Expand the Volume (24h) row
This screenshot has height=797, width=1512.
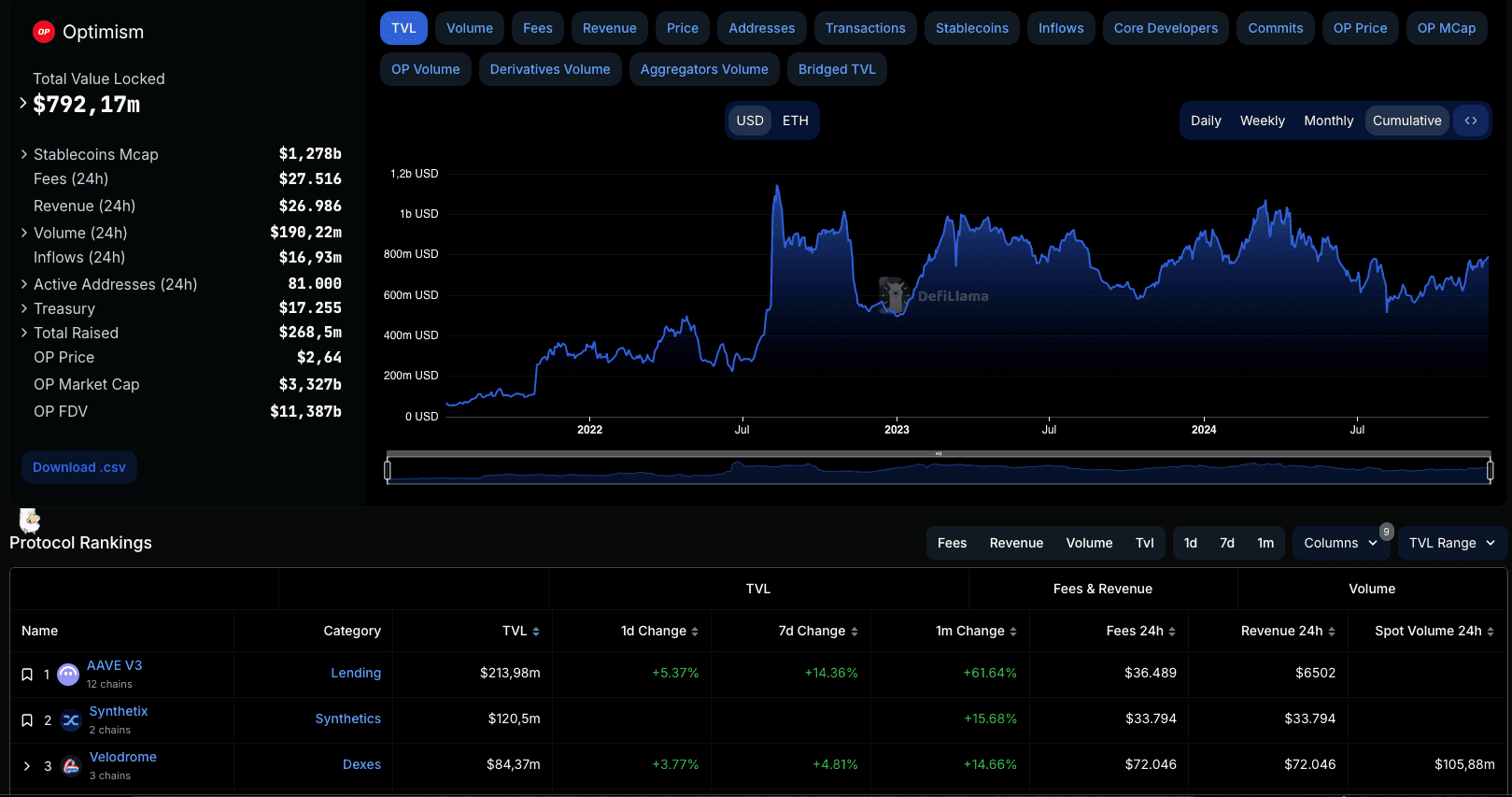point(24,233)
